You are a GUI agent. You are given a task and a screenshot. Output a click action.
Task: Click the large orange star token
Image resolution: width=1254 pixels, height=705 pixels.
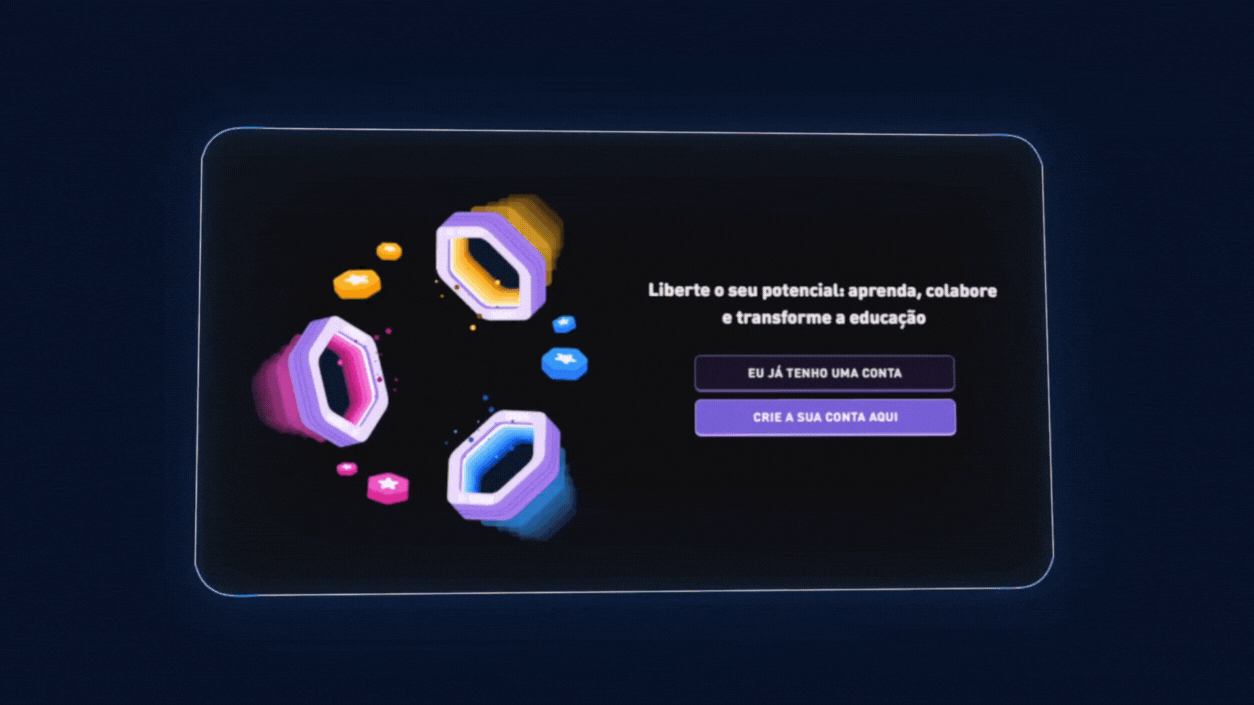pyautogui.click(x=357, y=284)
